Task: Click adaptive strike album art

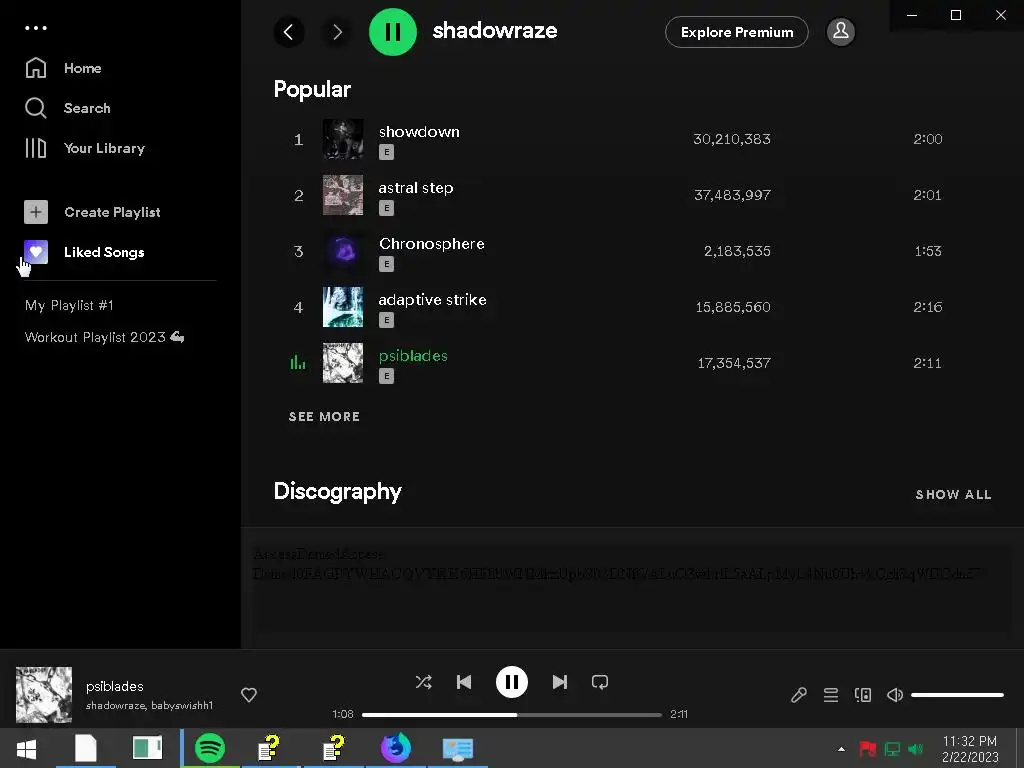Action: click(x=343, y=307)
